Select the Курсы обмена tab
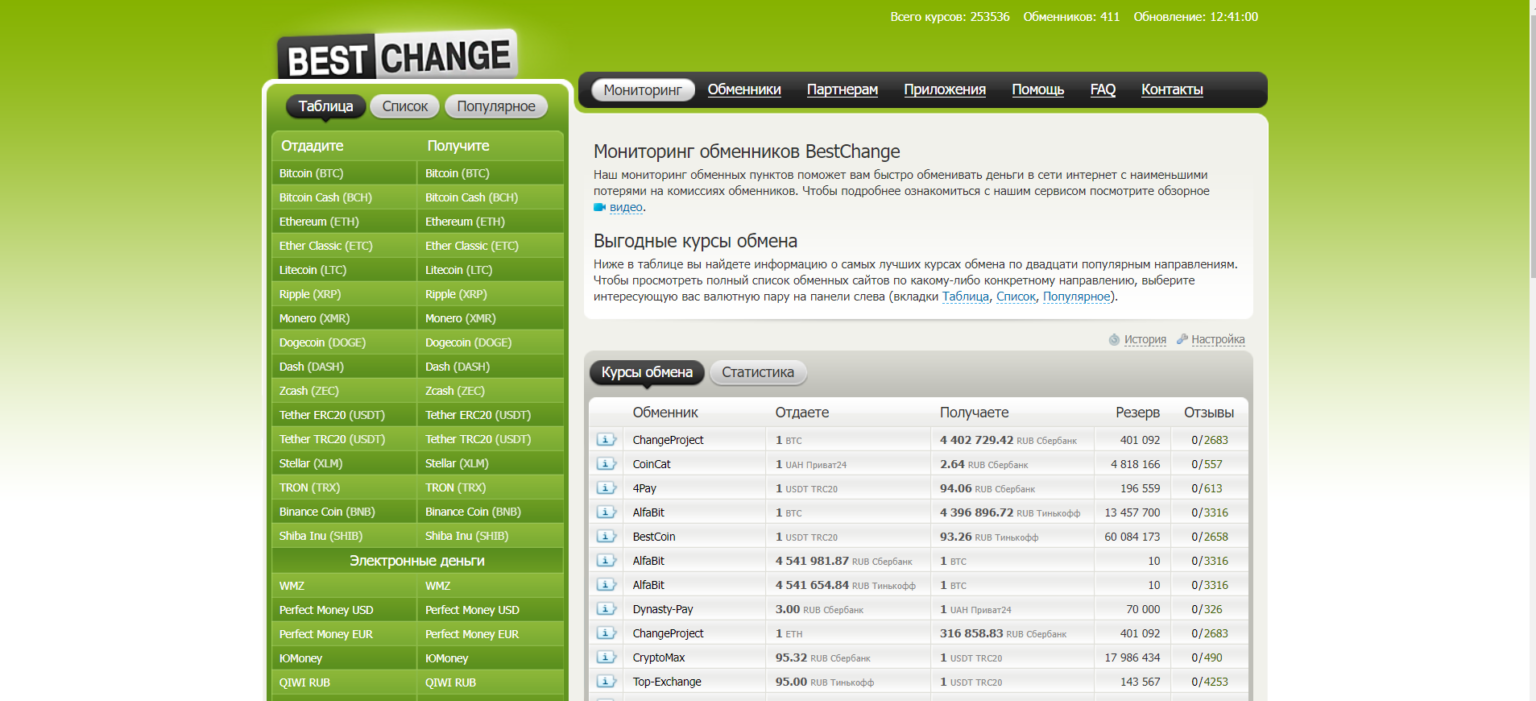Viewport: 1536px width, 701px height. click(x=647, y=373)
